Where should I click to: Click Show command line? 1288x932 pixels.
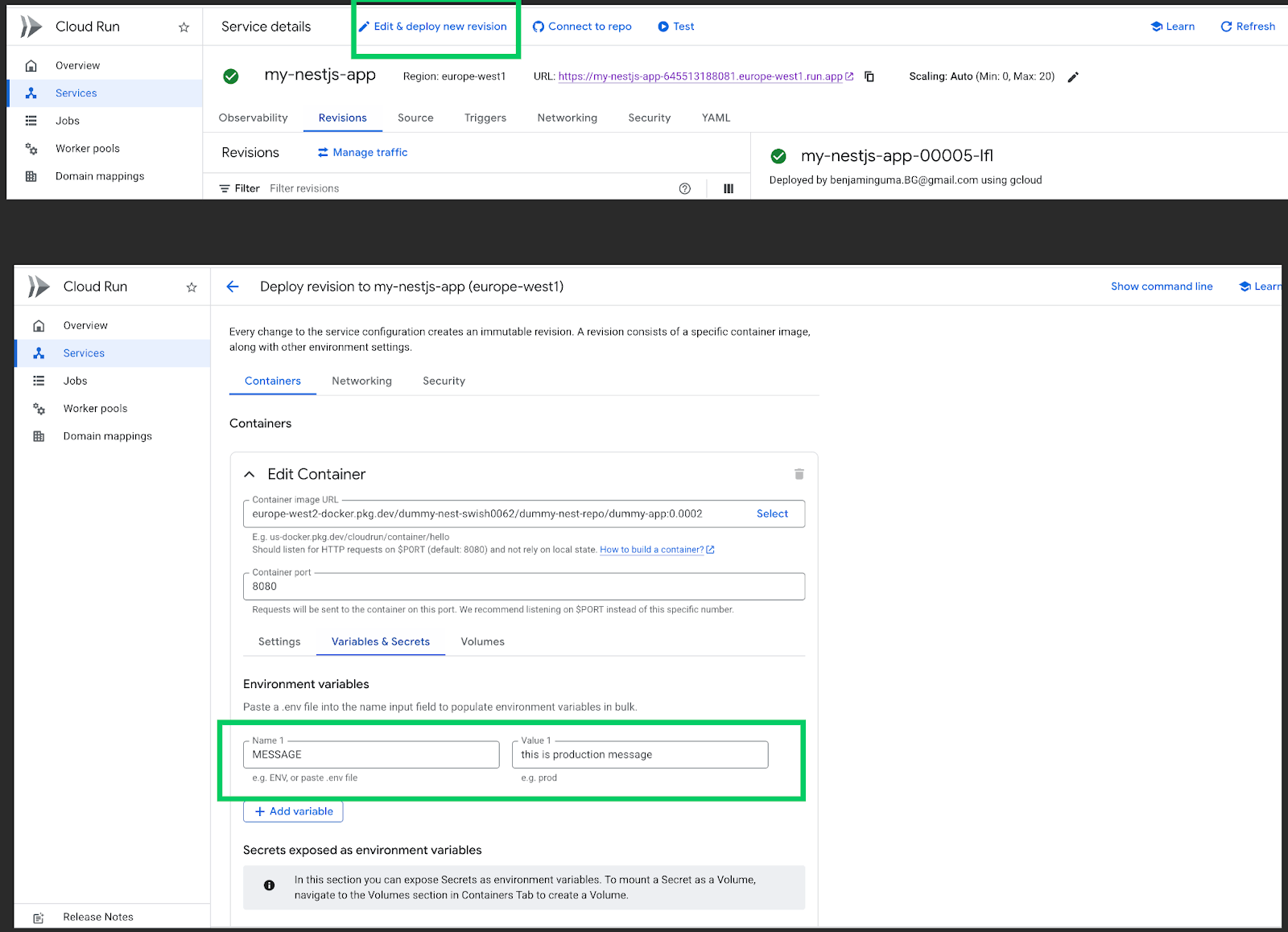click(x=1162, y=287)
